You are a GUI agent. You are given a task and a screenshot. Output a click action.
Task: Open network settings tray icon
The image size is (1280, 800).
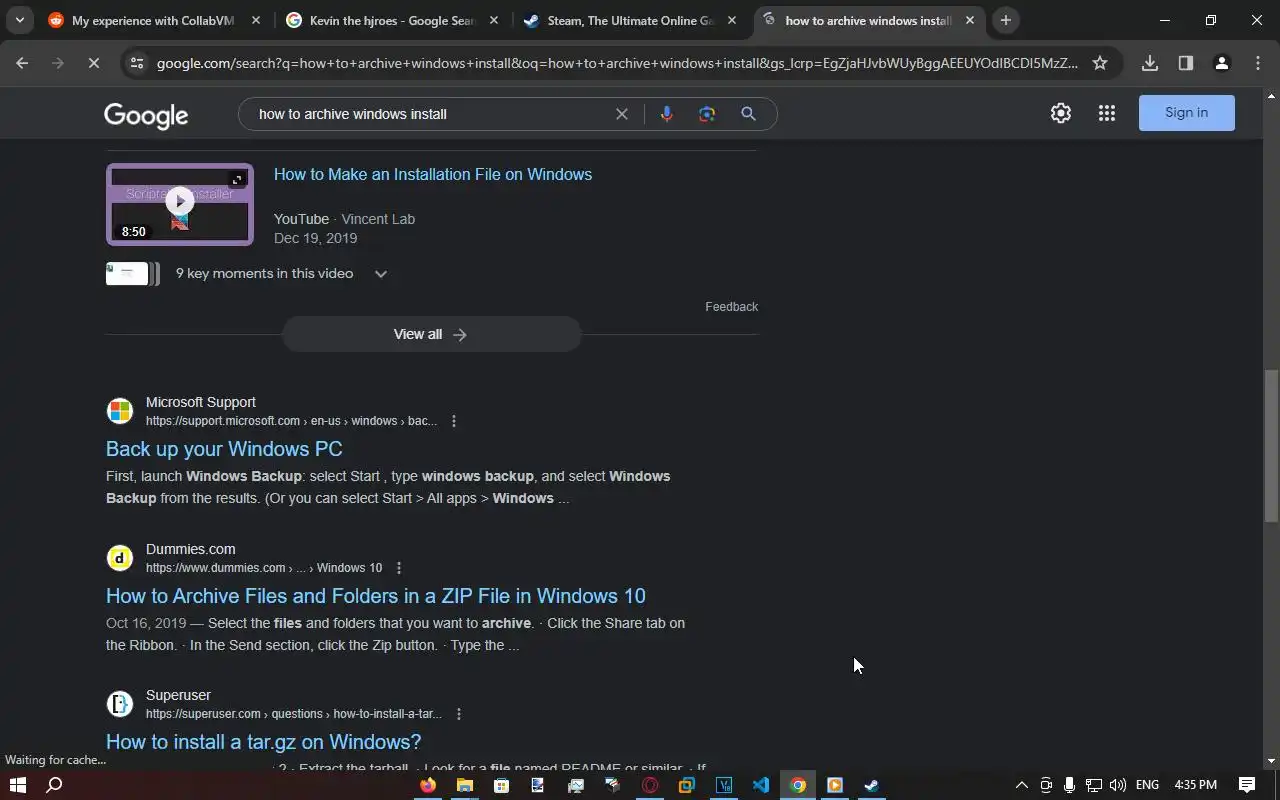pos(1094,785)
